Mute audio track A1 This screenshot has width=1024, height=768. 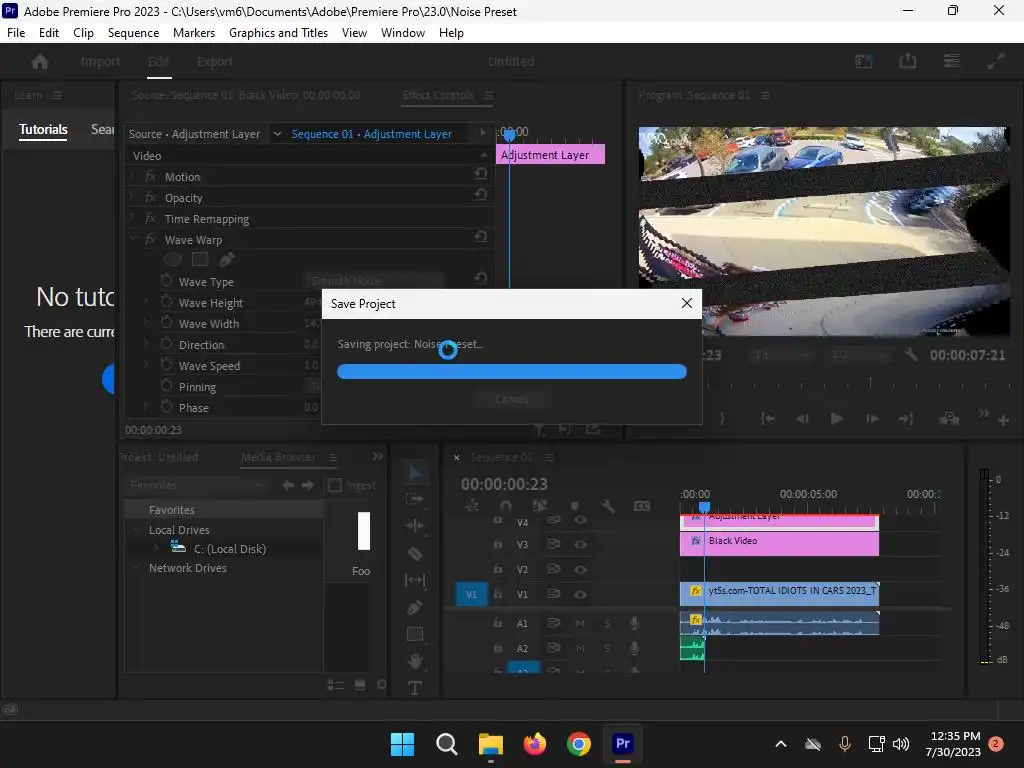point(580,624)
